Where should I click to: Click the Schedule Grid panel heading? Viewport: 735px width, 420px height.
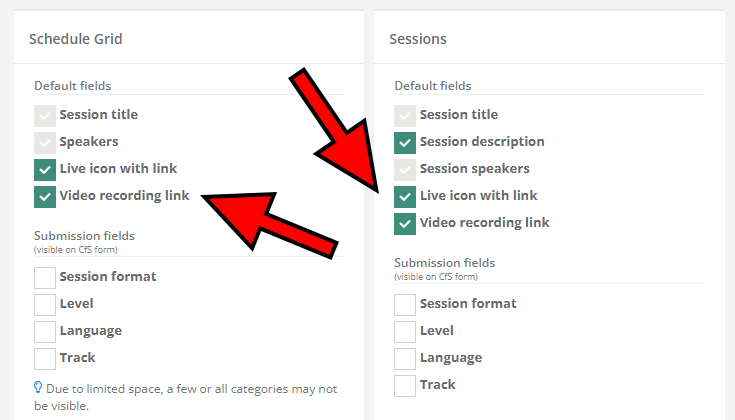point(75,39)
